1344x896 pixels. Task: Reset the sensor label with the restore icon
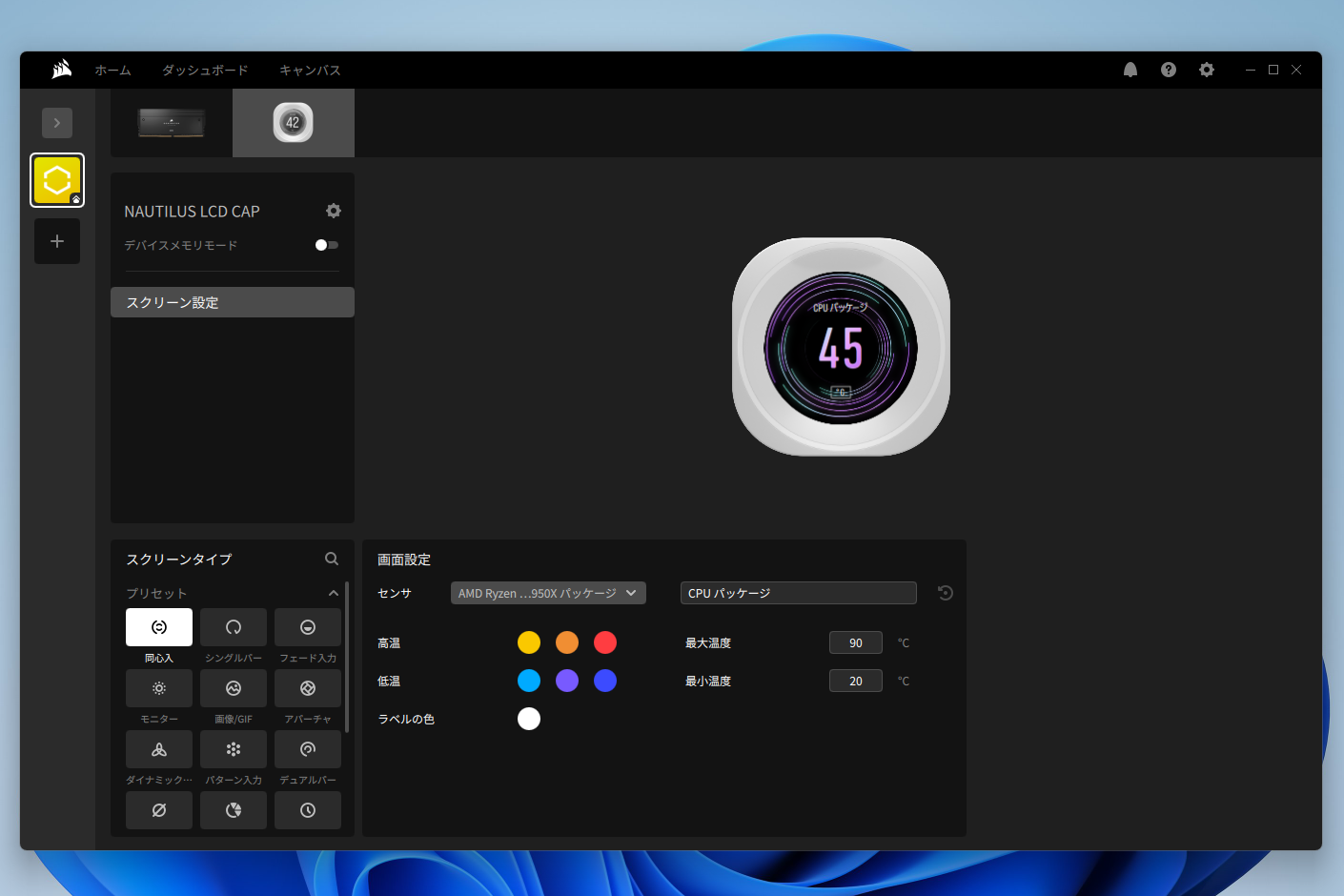[946, 593]
